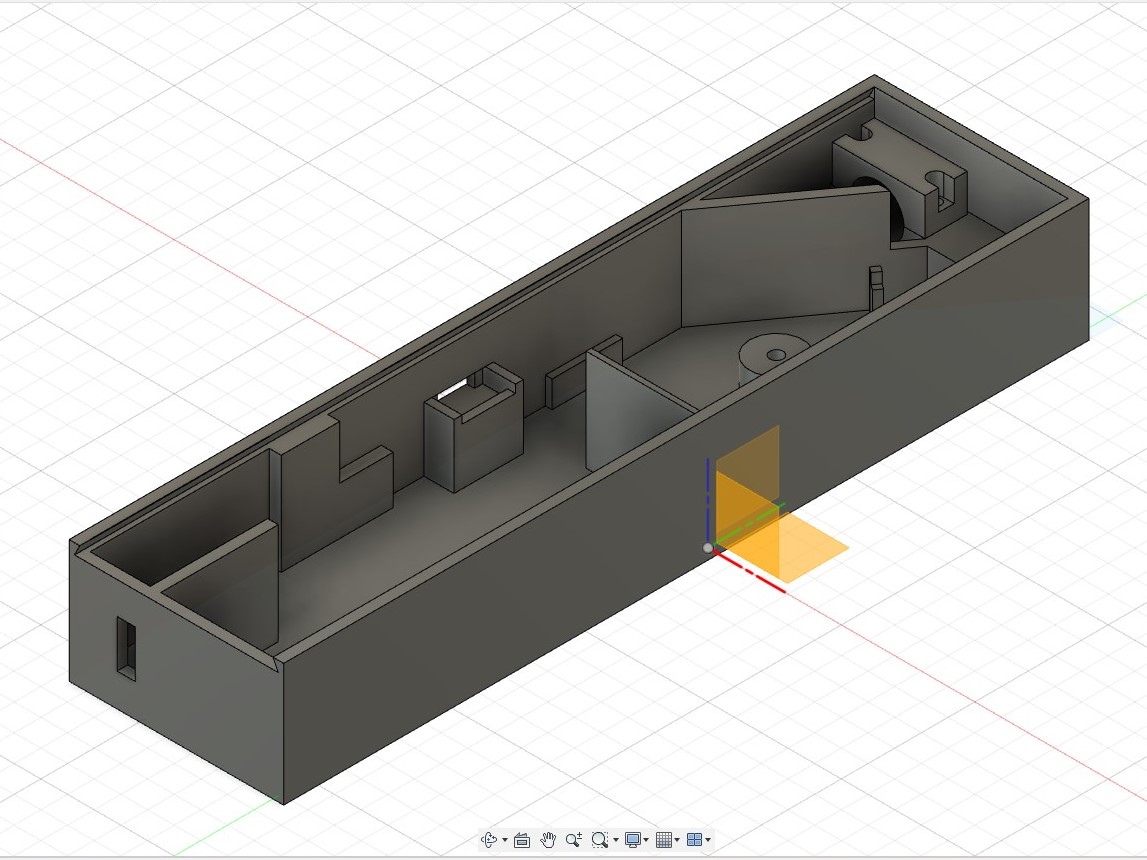The width and height of the screenshot is (1147, 860).
Task: Select the Zoom plus/minus magnifier tool
Action: click(574, 840)
